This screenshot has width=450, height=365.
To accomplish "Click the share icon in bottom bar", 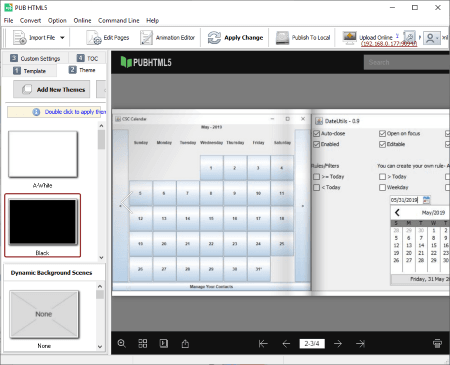I will pos(185,343).
